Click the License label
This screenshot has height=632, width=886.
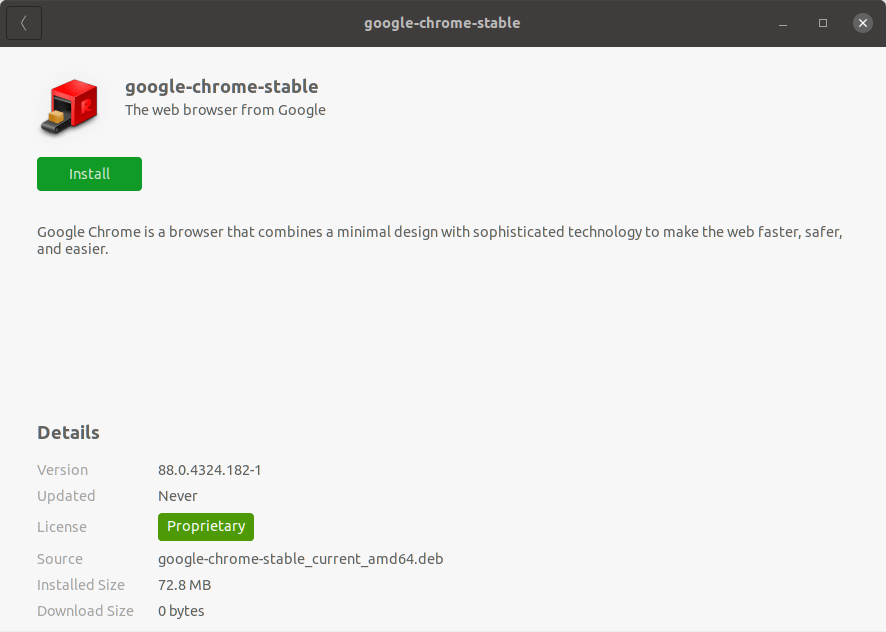click(x=62, y=527)
